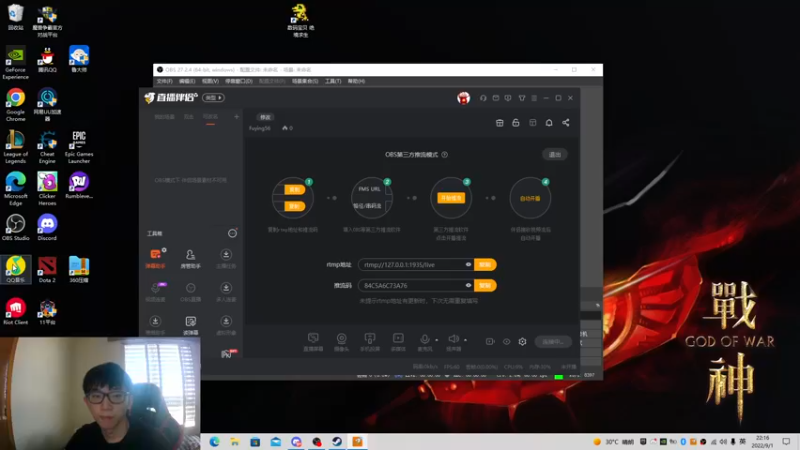Click the Edge icon in the taskbar
800x450 pixels.
coord(214,442)
